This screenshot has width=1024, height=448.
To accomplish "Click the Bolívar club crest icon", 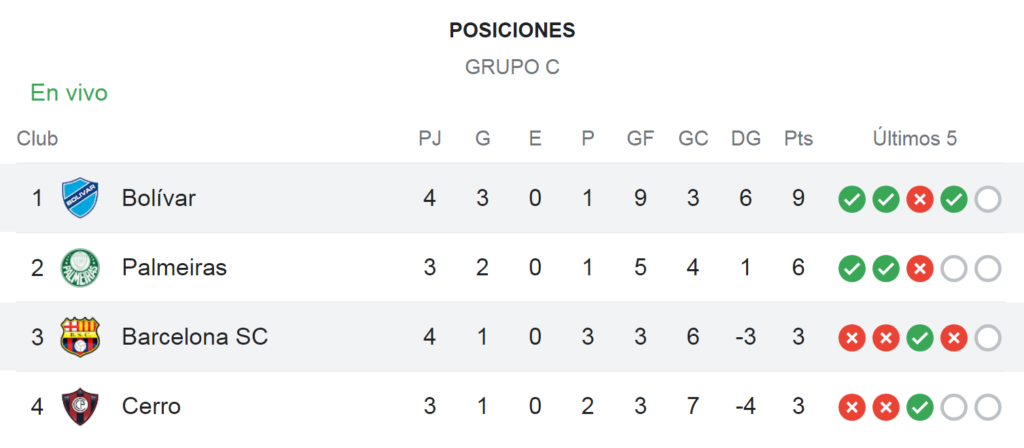I will click(x=80, y=198).
